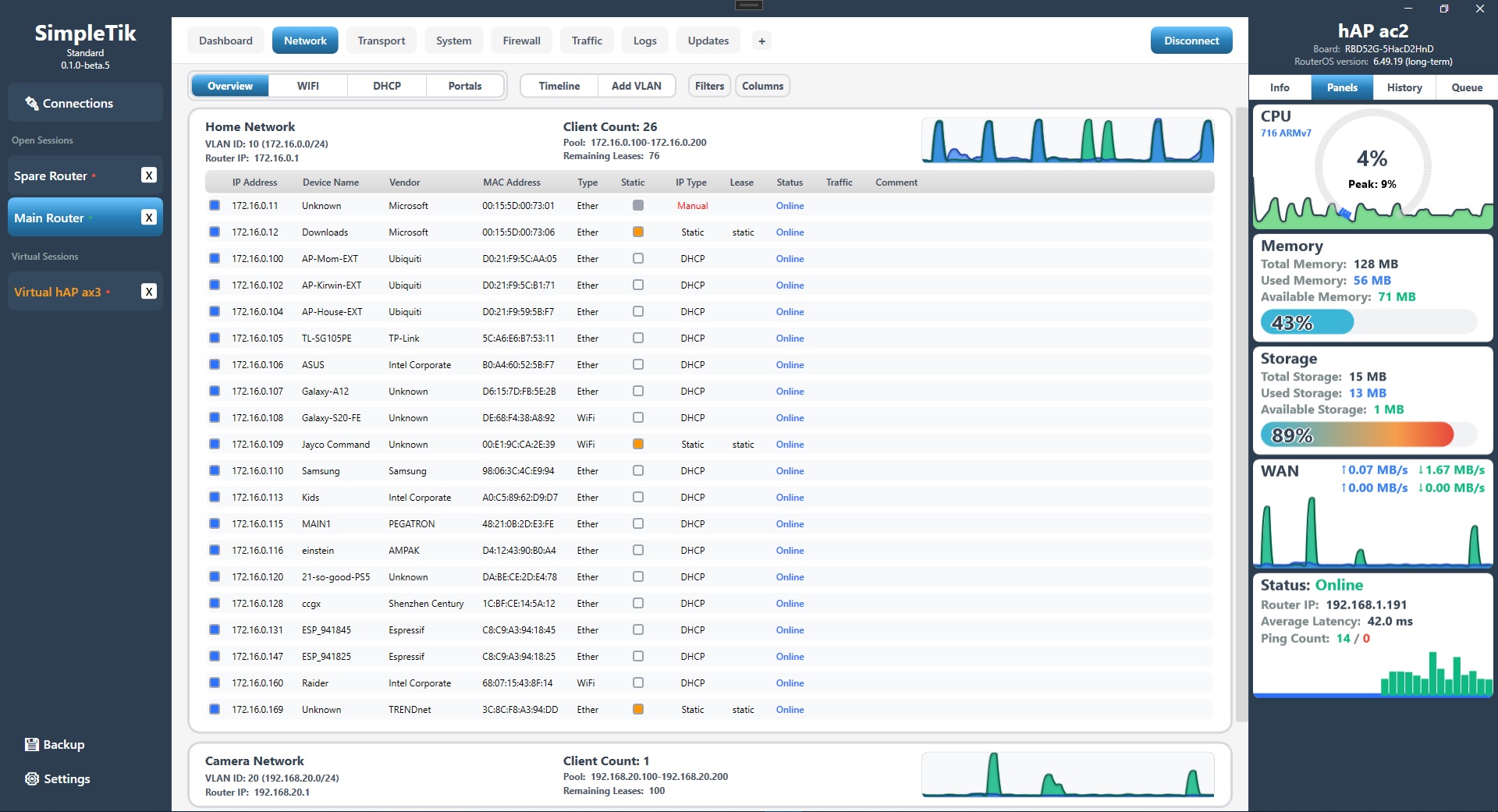The image size is (1498, 812).
Task: Click the network list vertical scrollbar
Action: 1241,413
